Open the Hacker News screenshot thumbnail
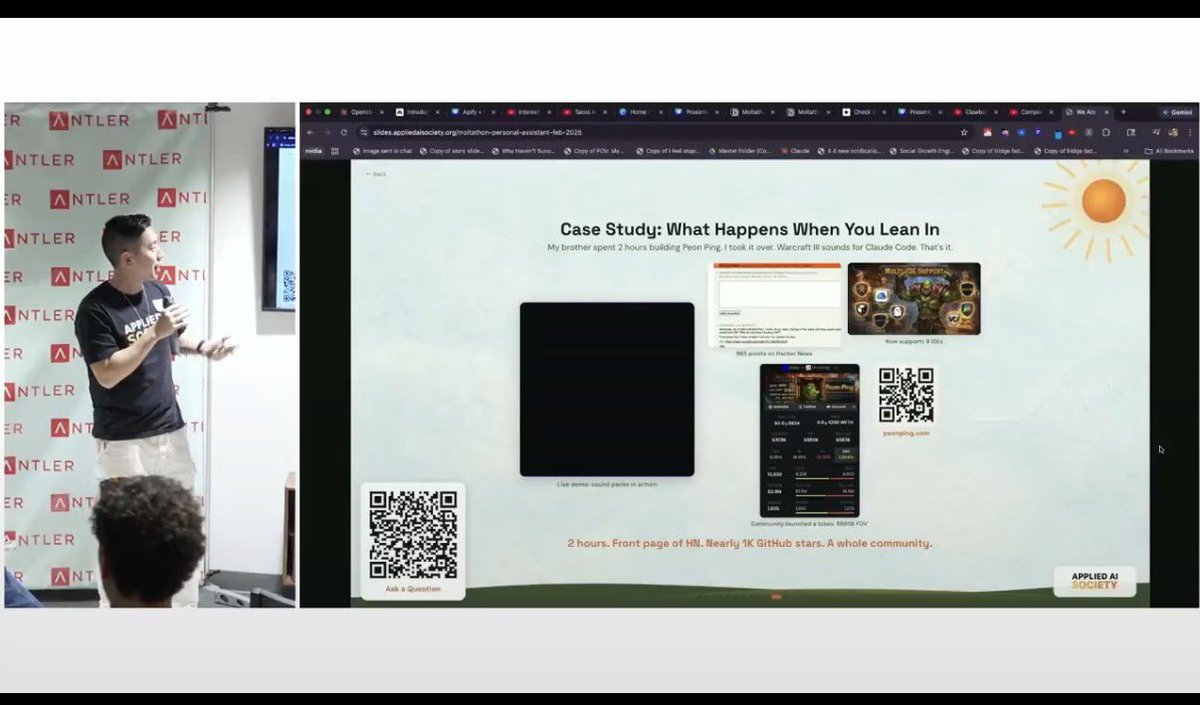This screenshot has height=705, width=1200. point(775,305)
